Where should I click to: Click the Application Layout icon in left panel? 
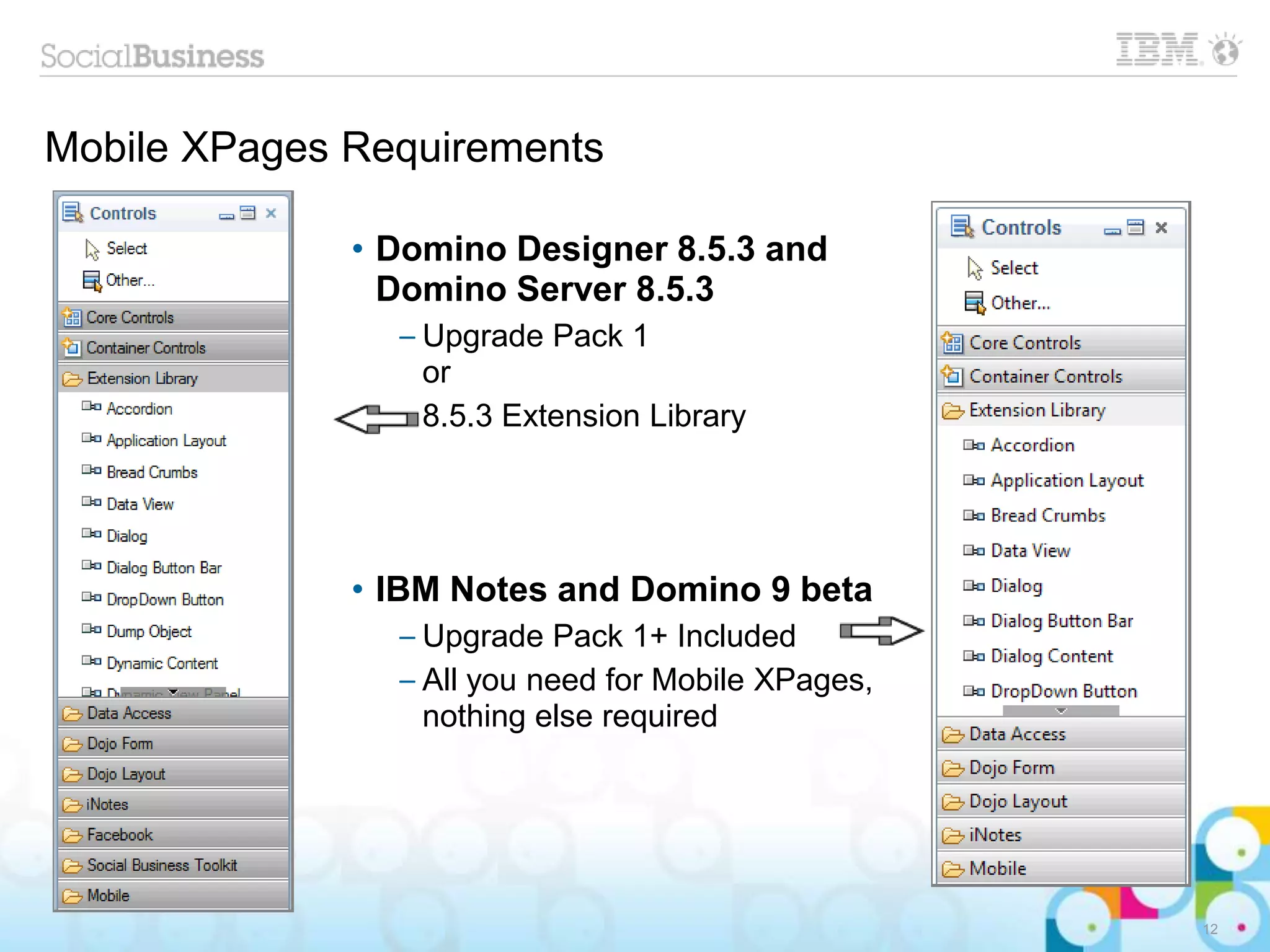[91, 438]
